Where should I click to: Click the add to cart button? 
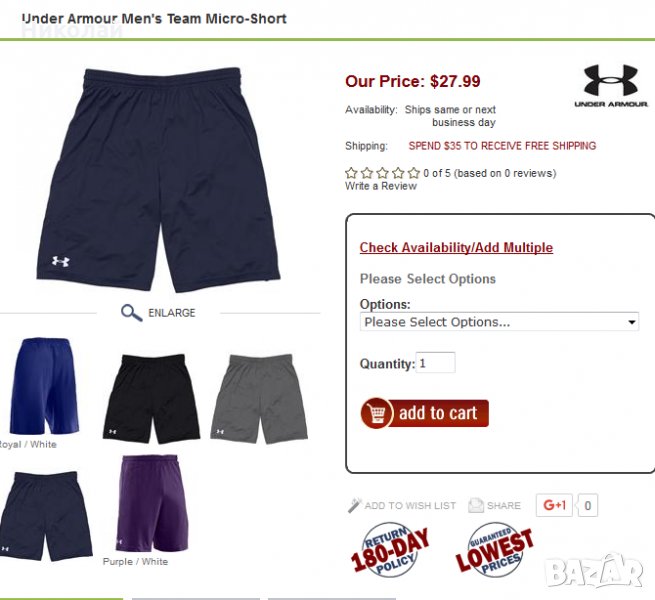(x=425, y=413)
